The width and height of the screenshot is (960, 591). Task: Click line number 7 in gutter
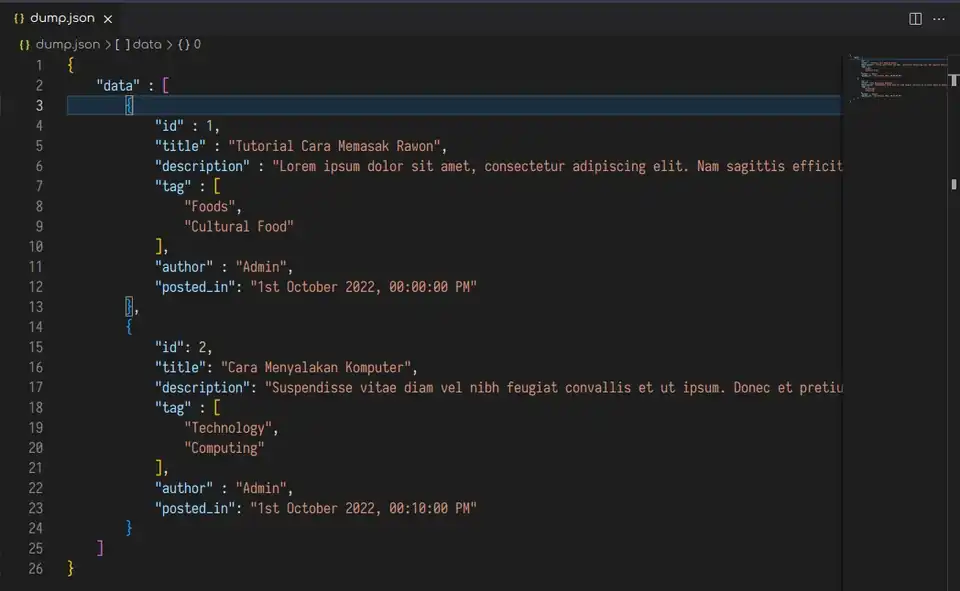click(x=39, y=186)
